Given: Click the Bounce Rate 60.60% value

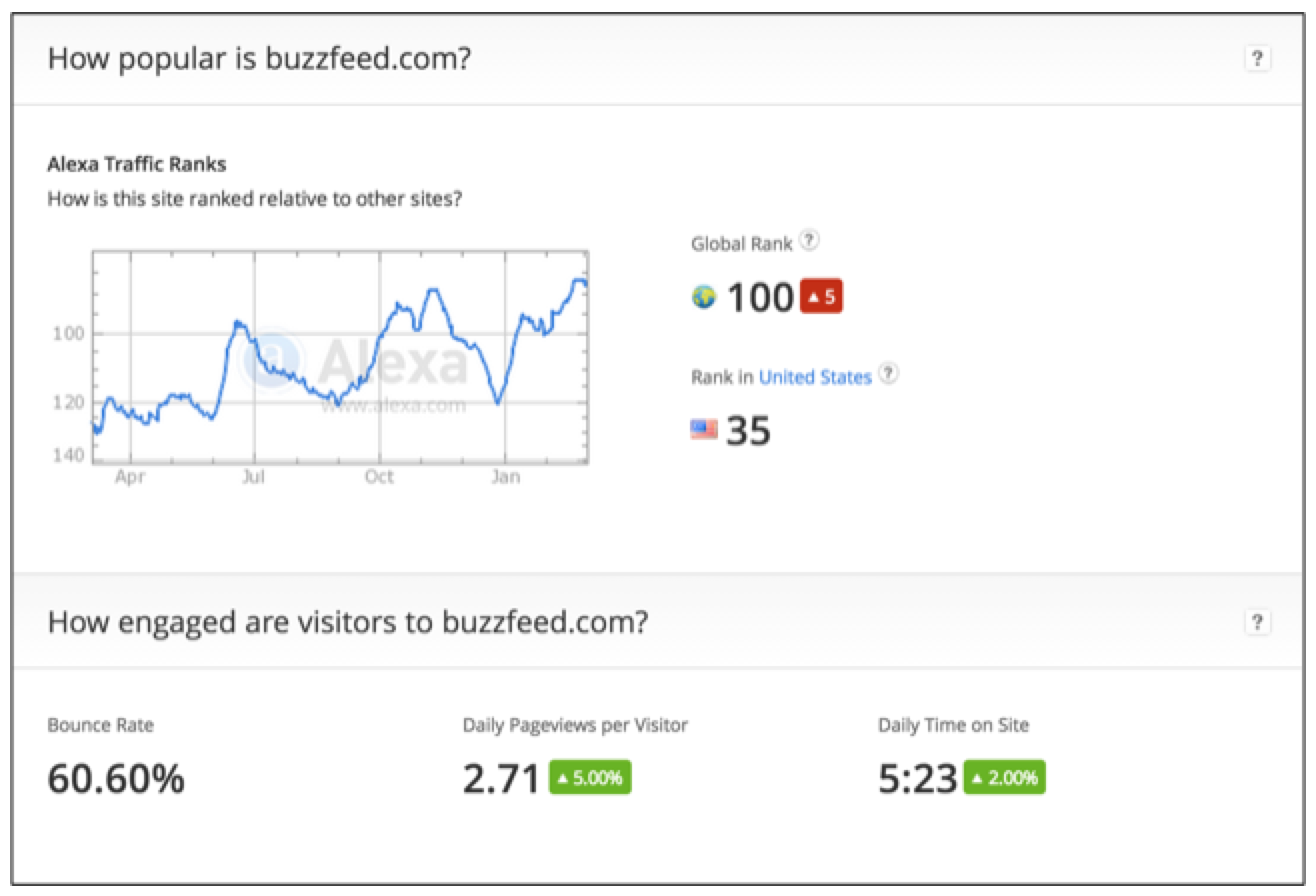Looking at the screenshot, I should coord(116,778).
